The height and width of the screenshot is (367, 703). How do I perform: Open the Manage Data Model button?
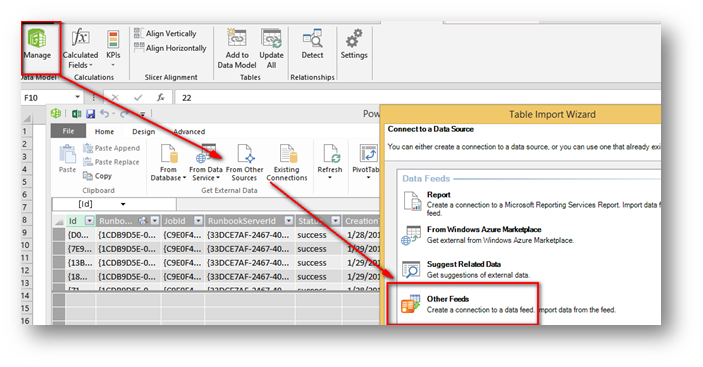pyautogui.click(x=37, y=44)
